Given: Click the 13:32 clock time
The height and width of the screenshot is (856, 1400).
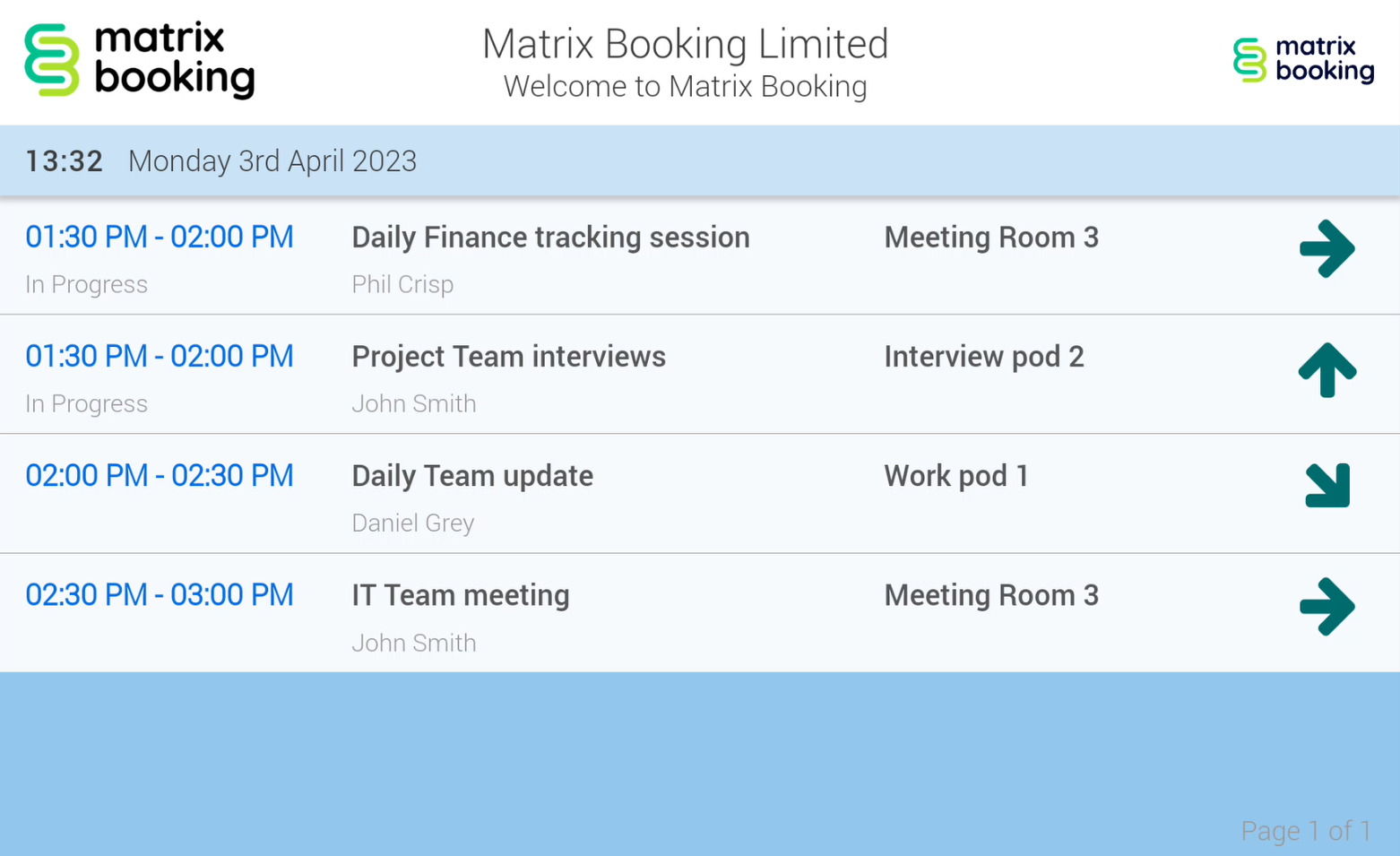Looking at the screenshot, I should (64, 161).
